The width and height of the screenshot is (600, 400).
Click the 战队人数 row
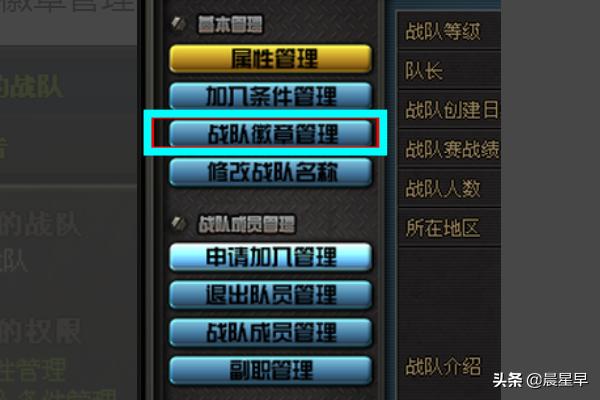click(449, 189)
